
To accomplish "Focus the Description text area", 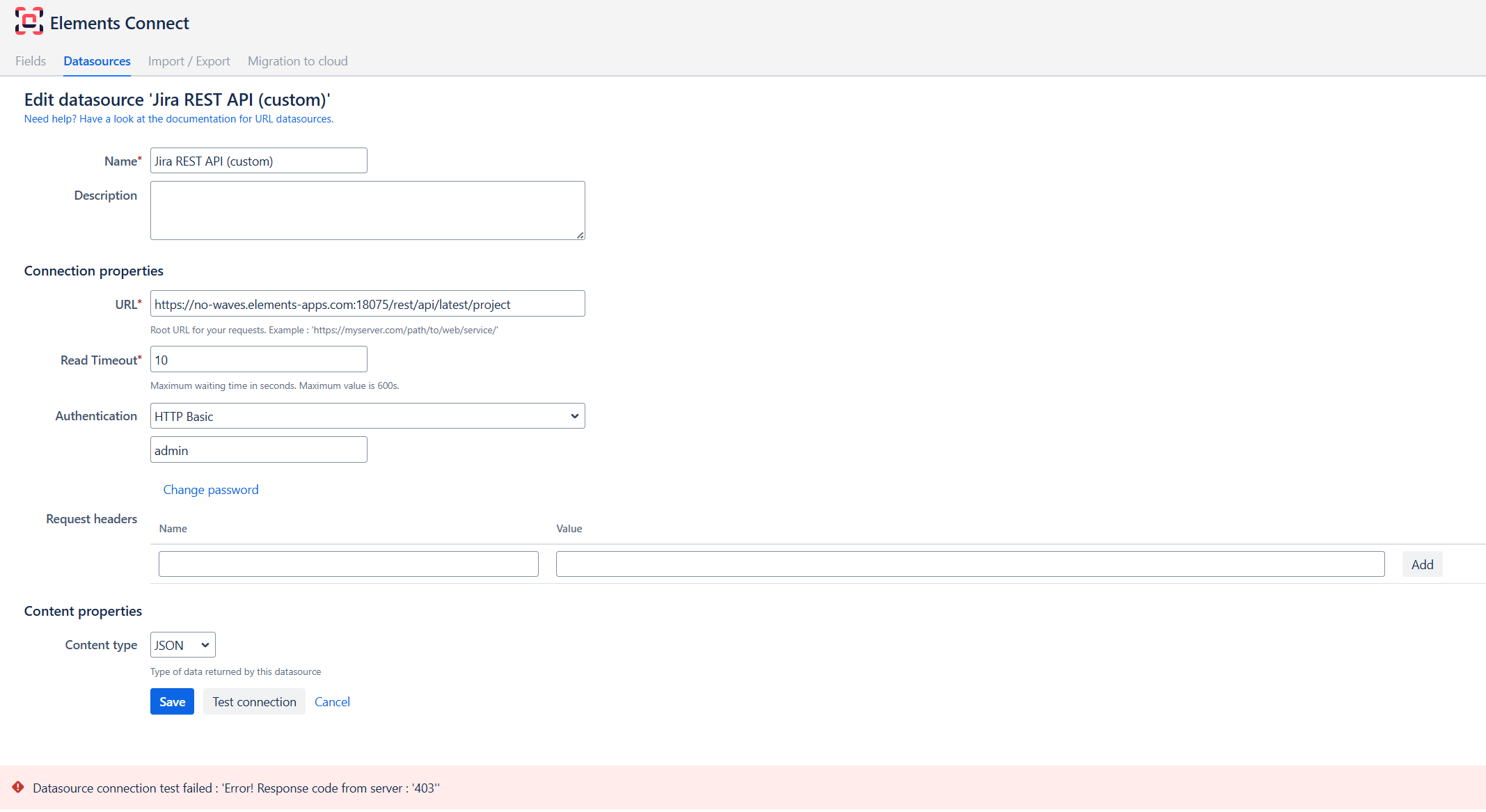I will click(367, 211).
